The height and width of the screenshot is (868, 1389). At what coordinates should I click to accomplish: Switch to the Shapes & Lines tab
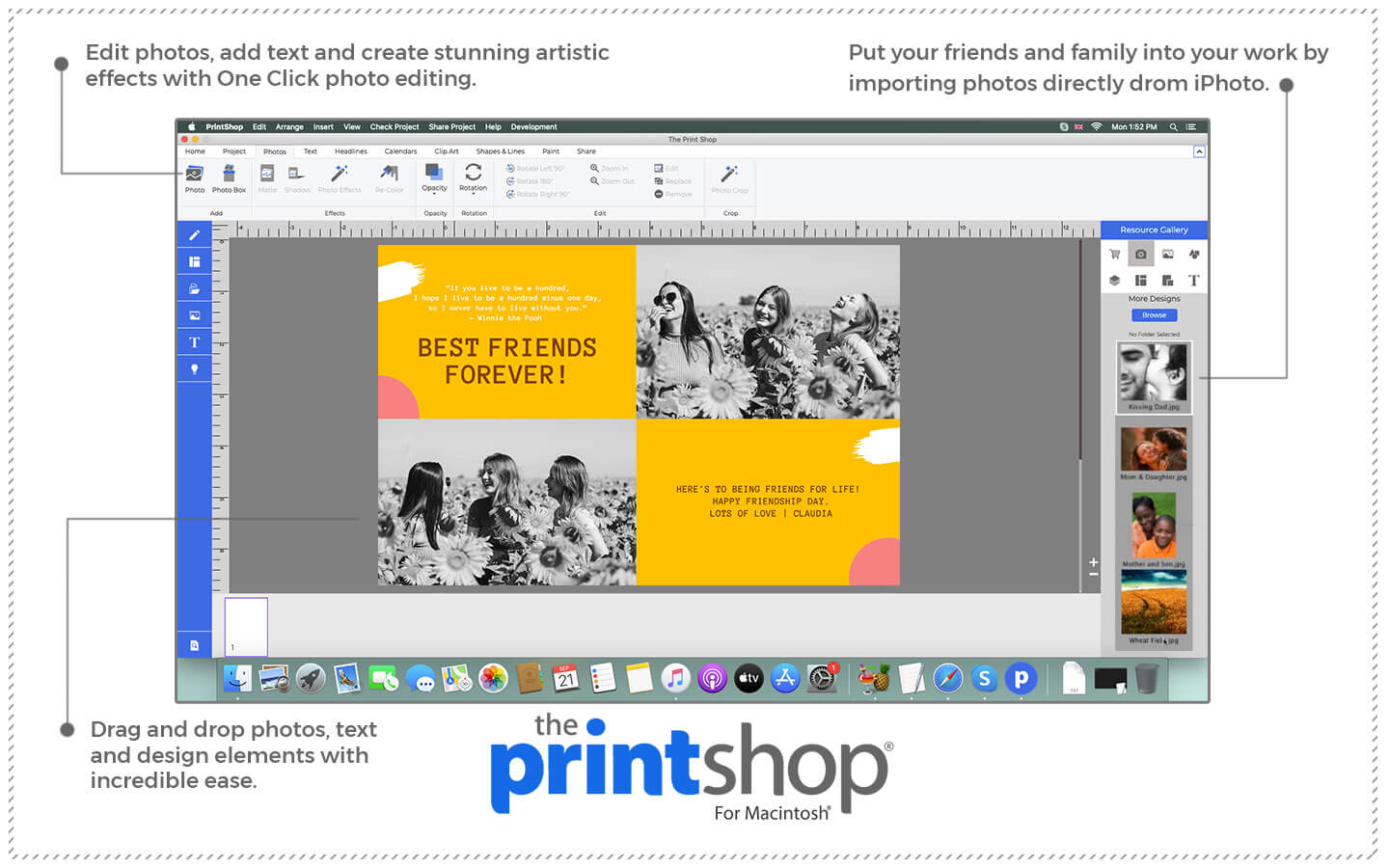501,151
